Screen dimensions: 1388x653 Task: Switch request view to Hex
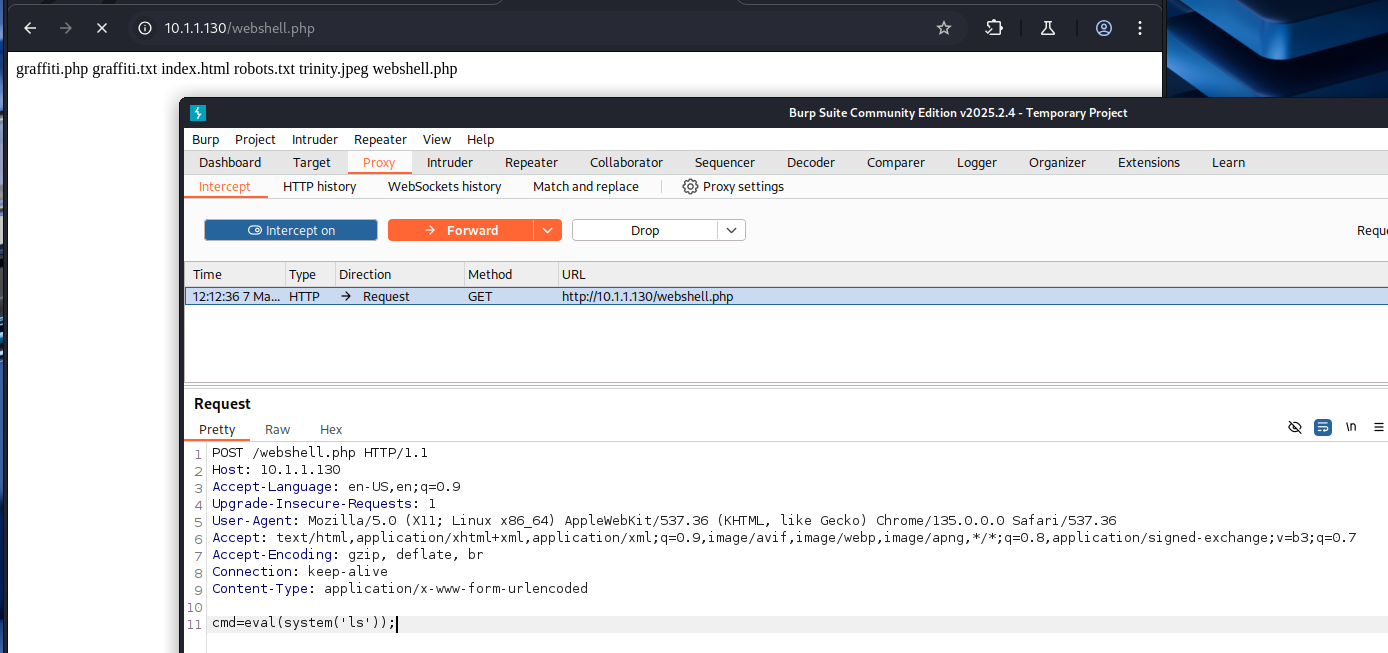click(x=331, y=429)
